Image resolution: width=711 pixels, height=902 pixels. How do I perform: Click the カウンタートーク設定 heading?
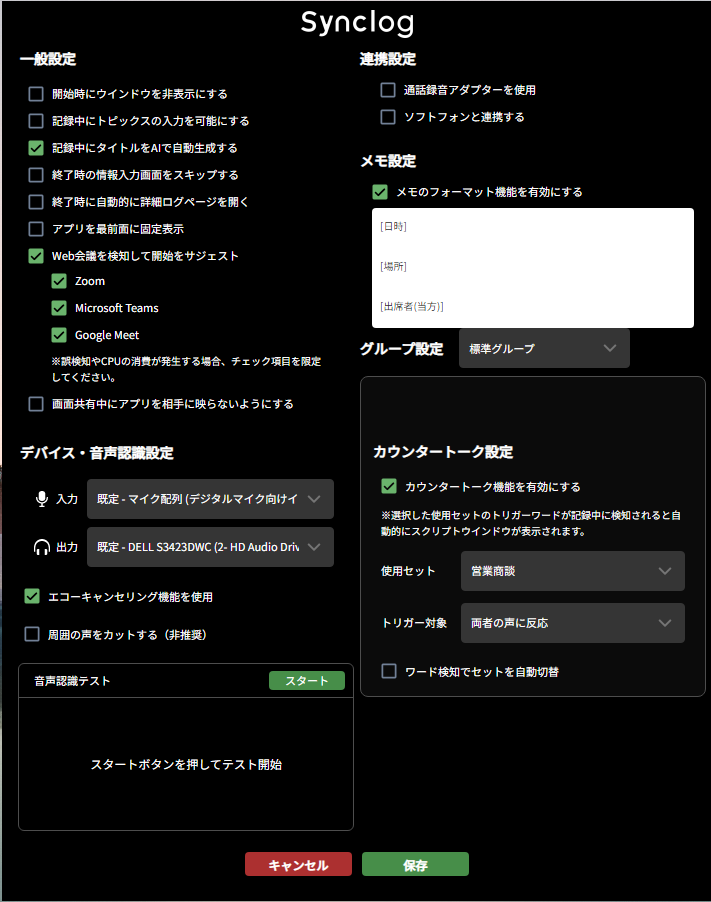click(443, 452)
